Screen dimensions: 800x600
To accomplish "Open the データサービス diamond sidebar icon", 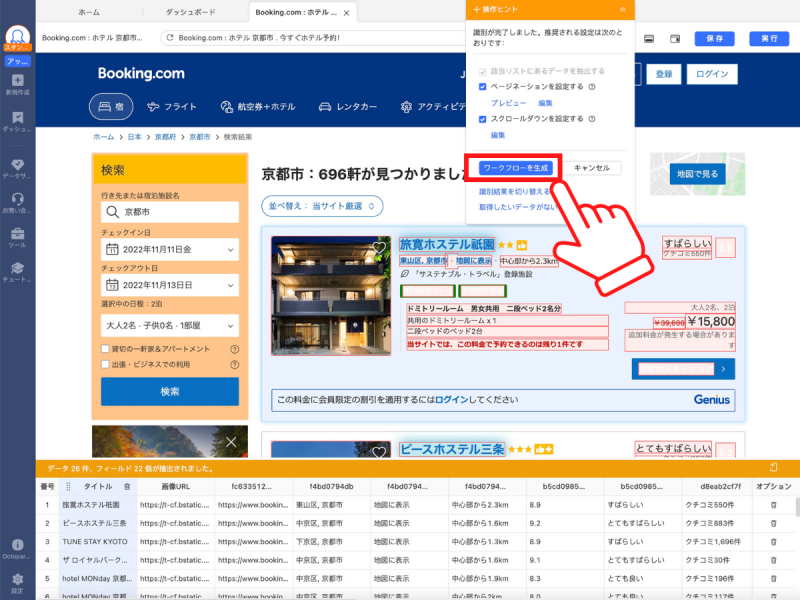I will point(17,168).
